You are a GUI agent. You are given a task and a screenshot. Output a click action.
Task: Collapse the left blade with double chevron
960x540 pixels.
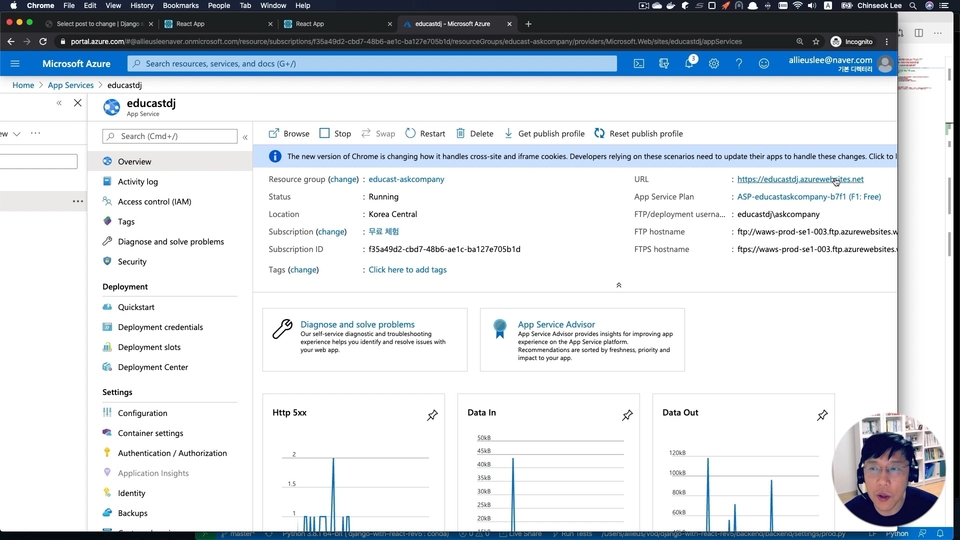coord(59,103)
